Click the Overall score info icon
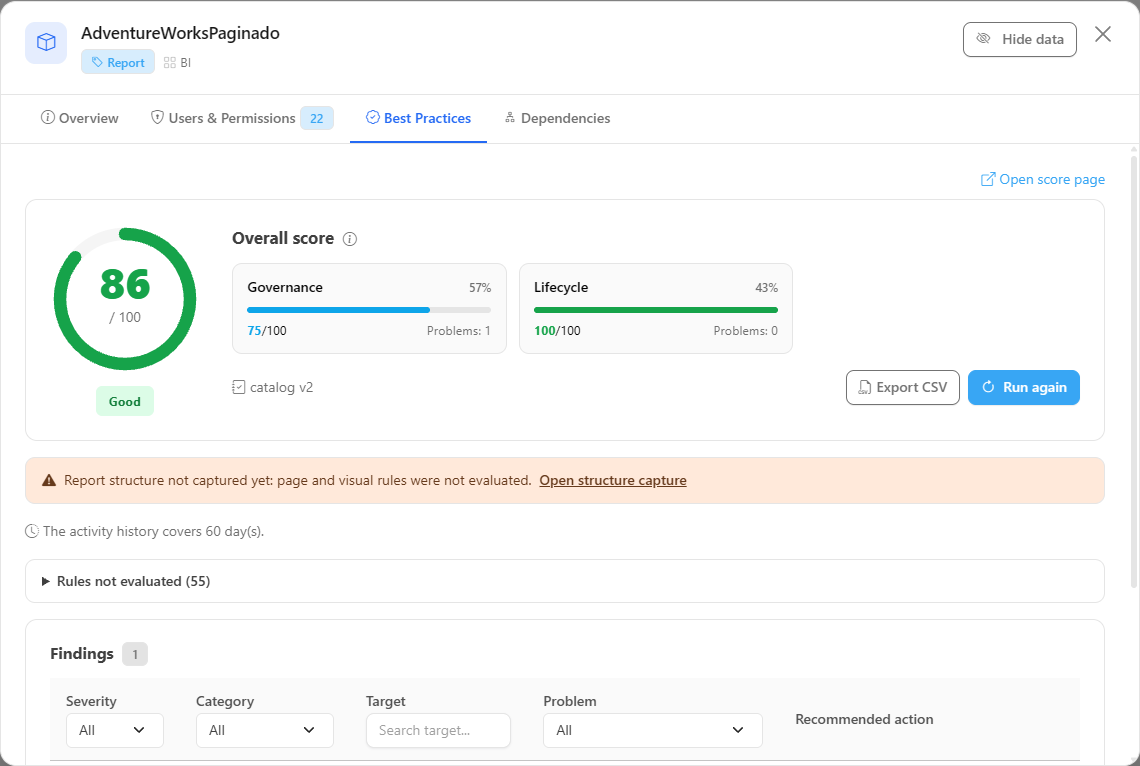 [x=350, y=239]
